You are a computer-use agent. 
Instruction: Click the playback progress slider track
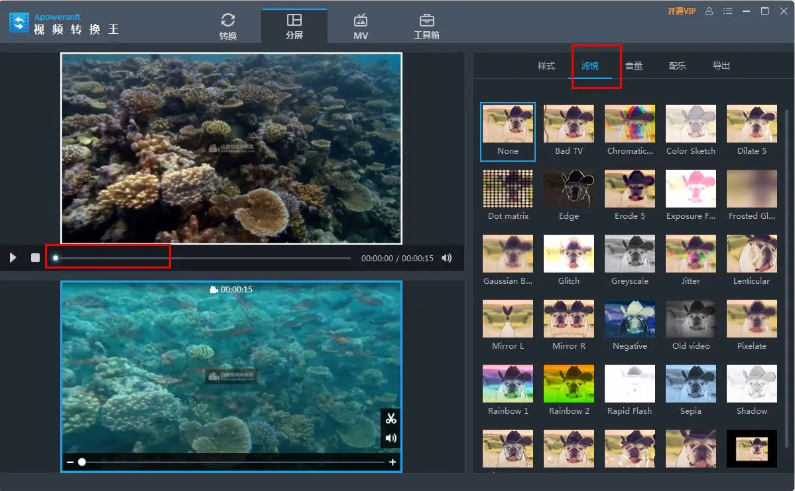click(200, 258)
